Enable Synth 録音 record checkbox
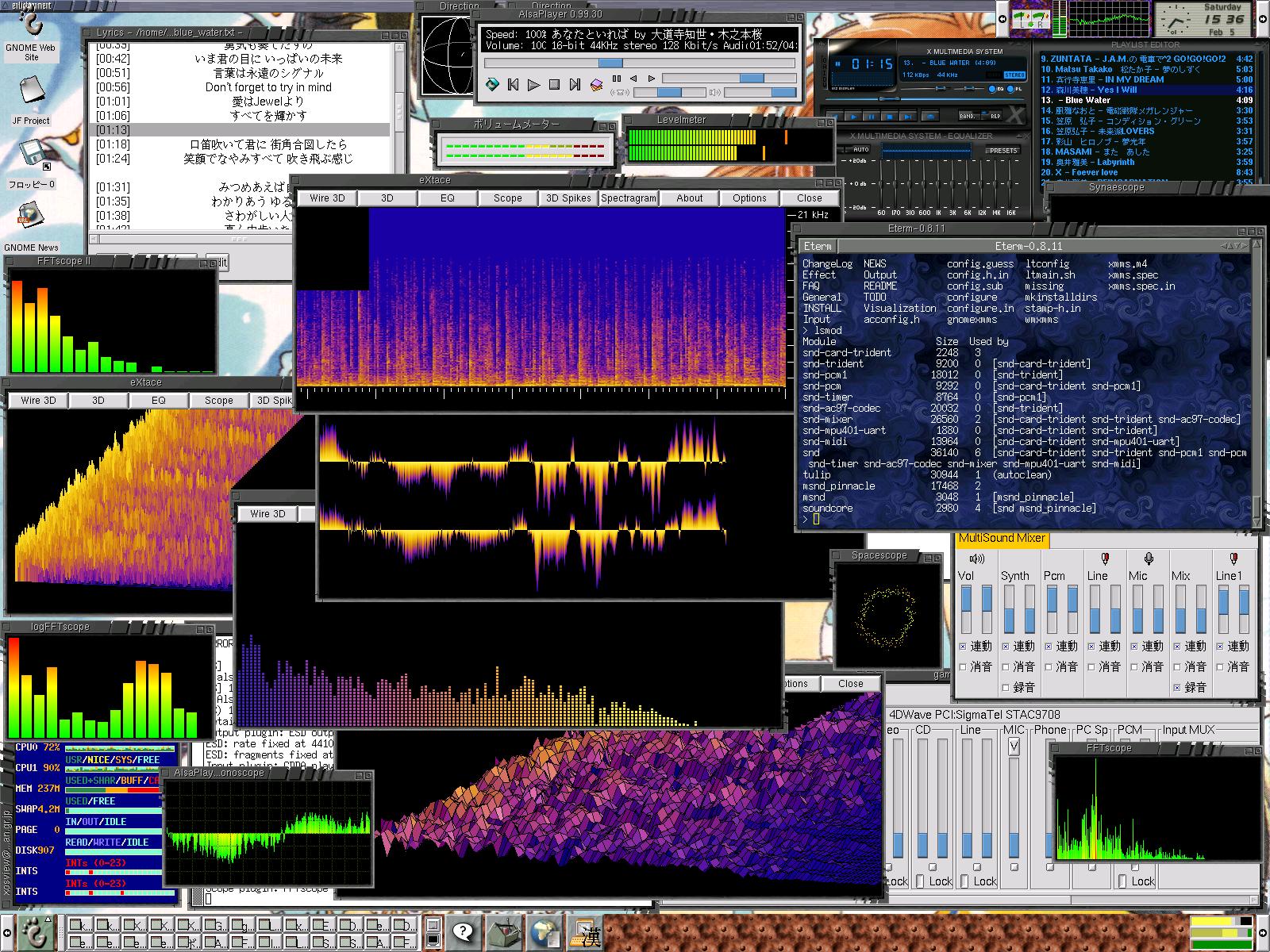The image size is (1270, 952). click(1006, 687)
